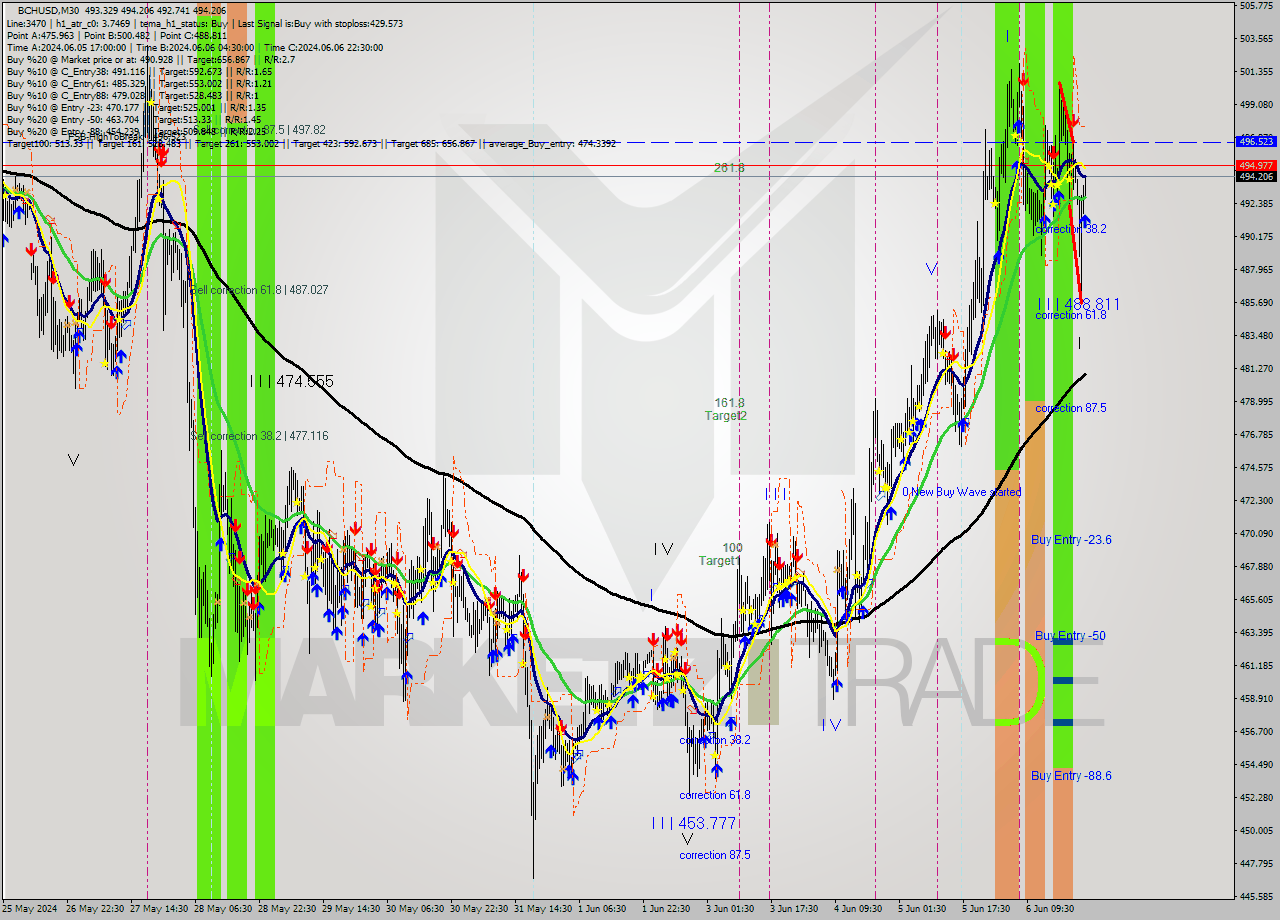Click the 'Buy Entry -88.6' label
The width and height of the screenshot is (1280, 920).
point(1071,776)
